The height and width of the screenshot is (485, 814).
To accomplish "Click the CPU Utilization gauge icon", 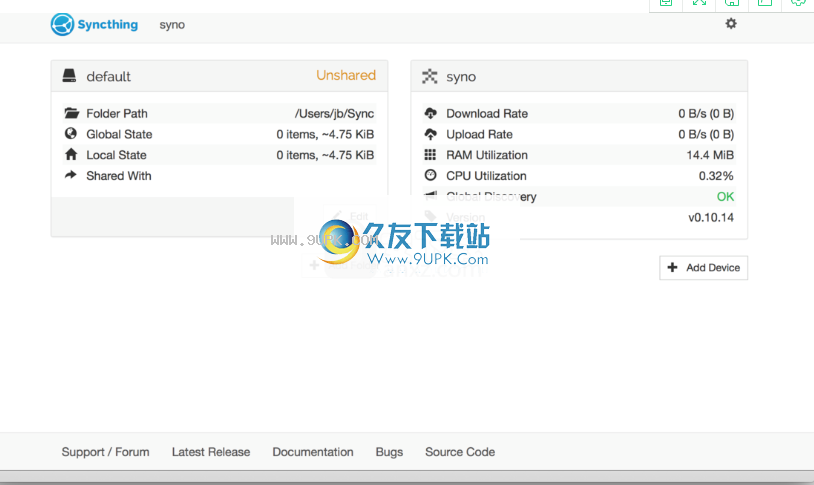I will [x=430, y=175].
